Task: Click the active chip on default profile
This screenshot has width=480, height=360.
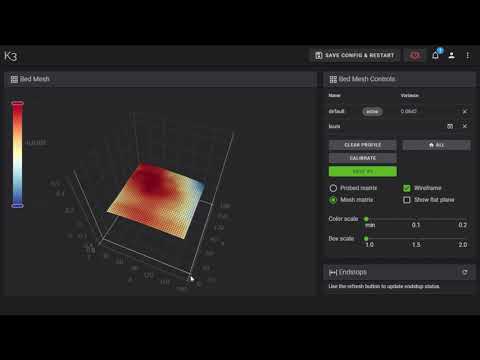Action: pyautogui.click(x=372, y=111)
